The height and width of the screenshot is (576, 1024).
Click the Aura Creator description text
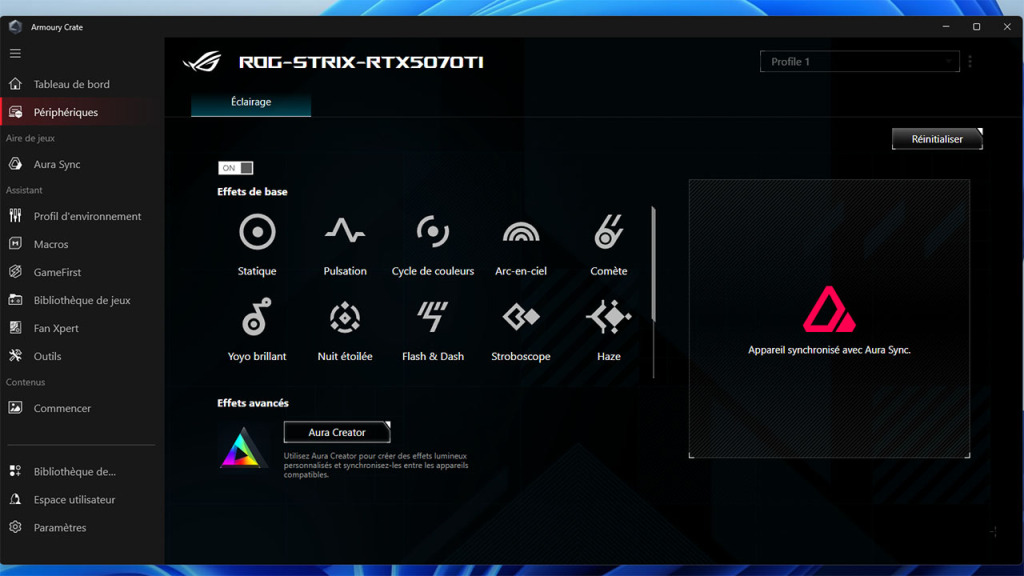pos(376,465)
